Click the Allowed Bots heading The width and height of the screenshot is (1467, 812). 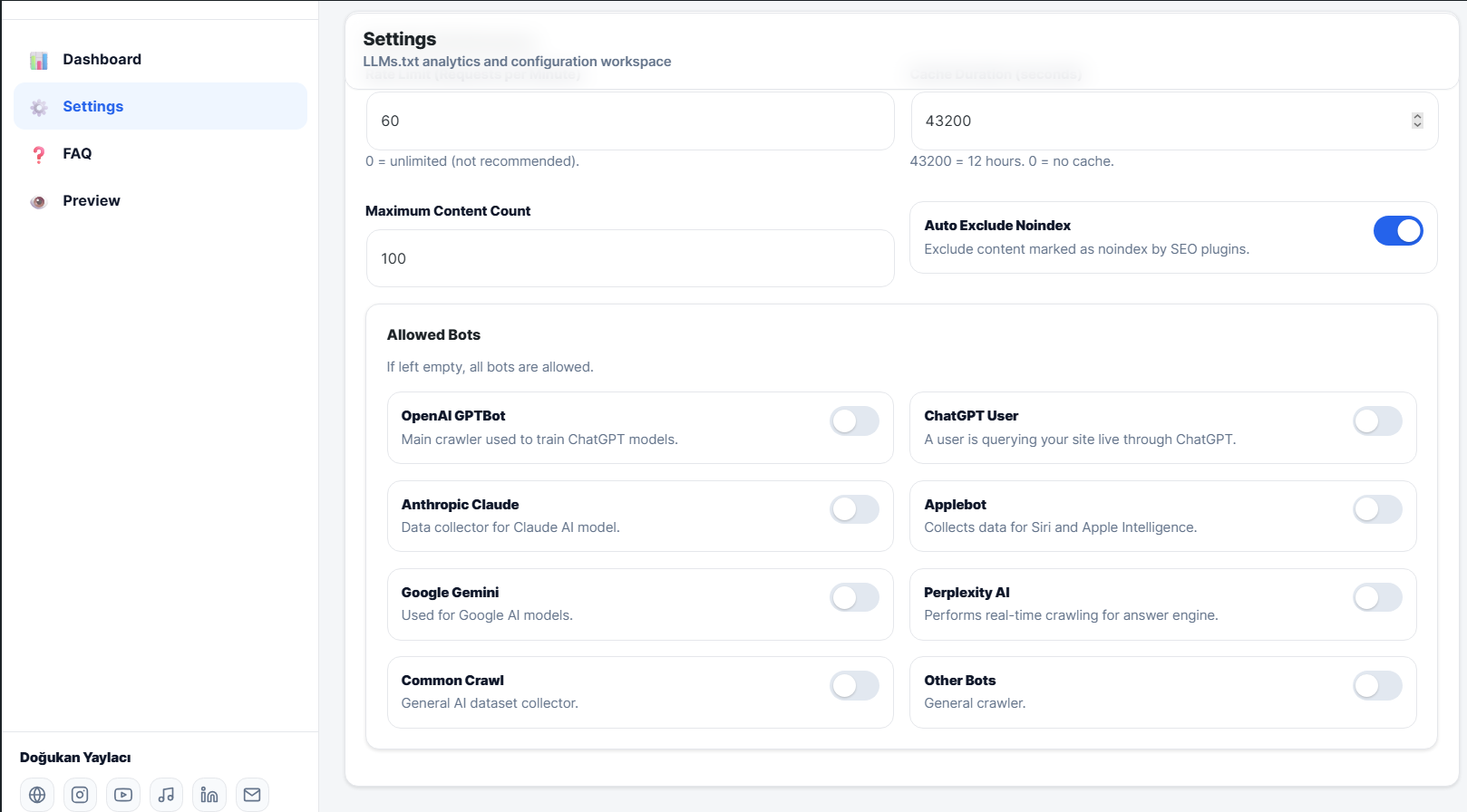(x=433, y=335)
